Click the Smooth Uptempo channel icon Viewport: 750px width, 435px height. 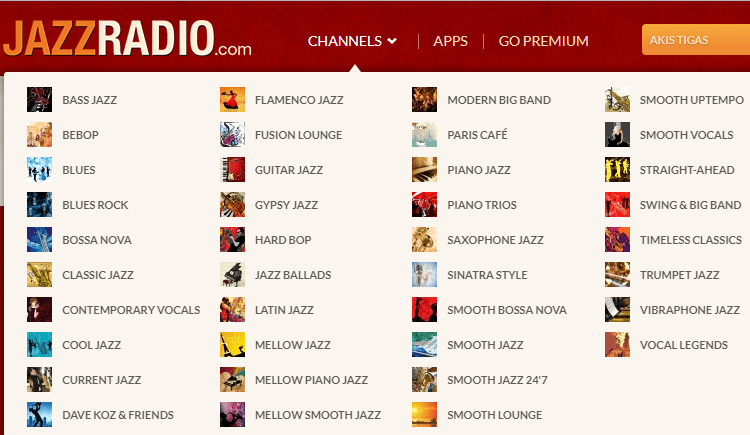(x=617, y=100)
